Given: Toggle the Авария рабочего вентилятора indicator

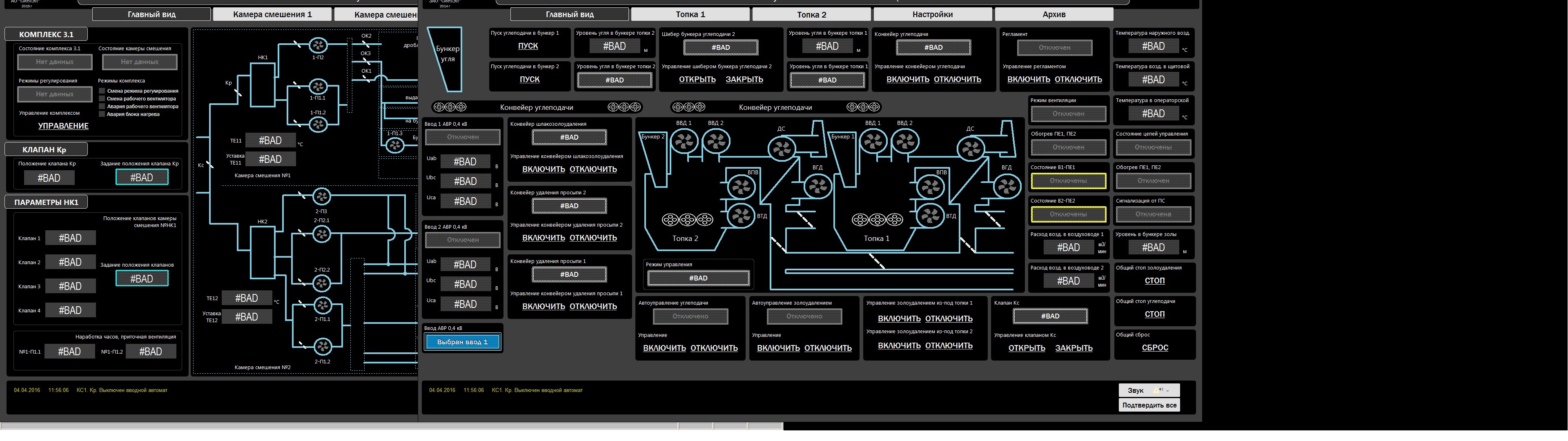Looking at the screenshot, I should (x=102, y=107).
